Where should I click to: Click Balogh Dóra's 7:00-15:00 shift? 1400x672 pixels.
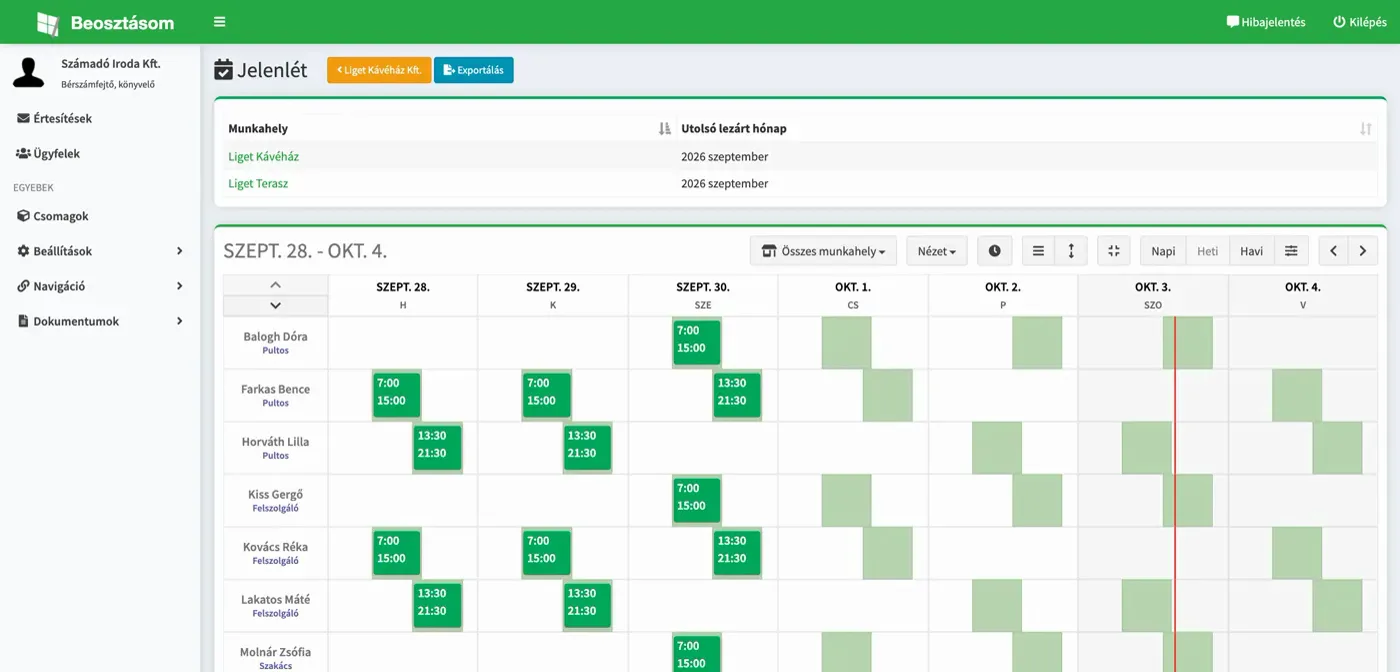point(696,340)
